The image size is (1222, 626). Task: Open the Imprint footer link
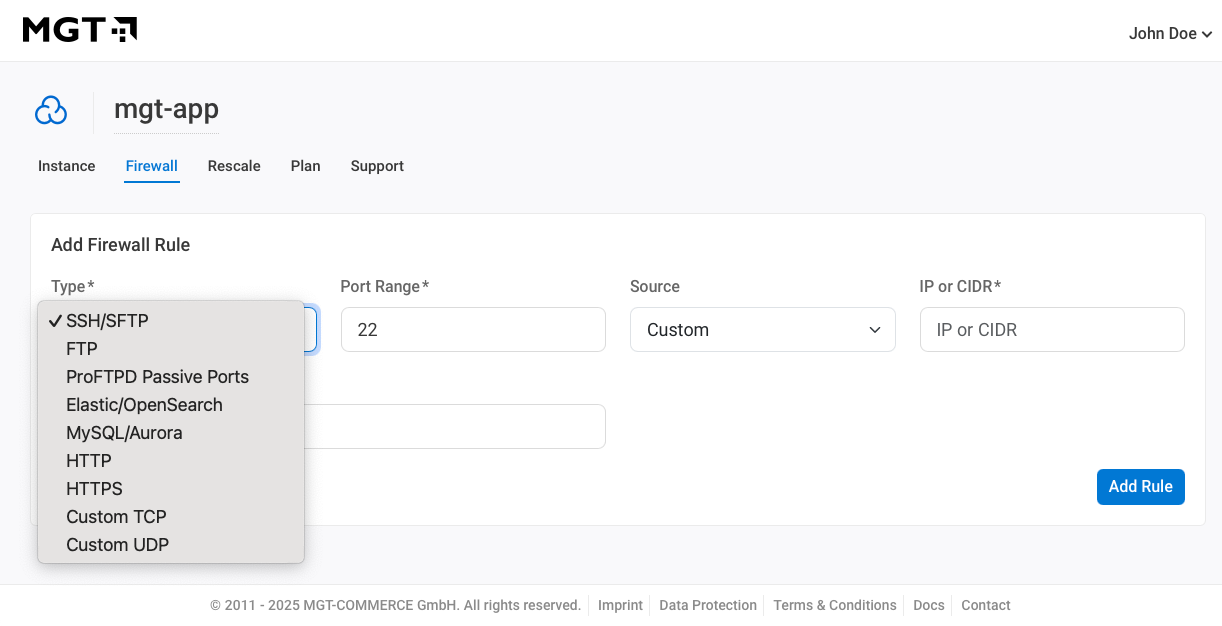point(620,605)
